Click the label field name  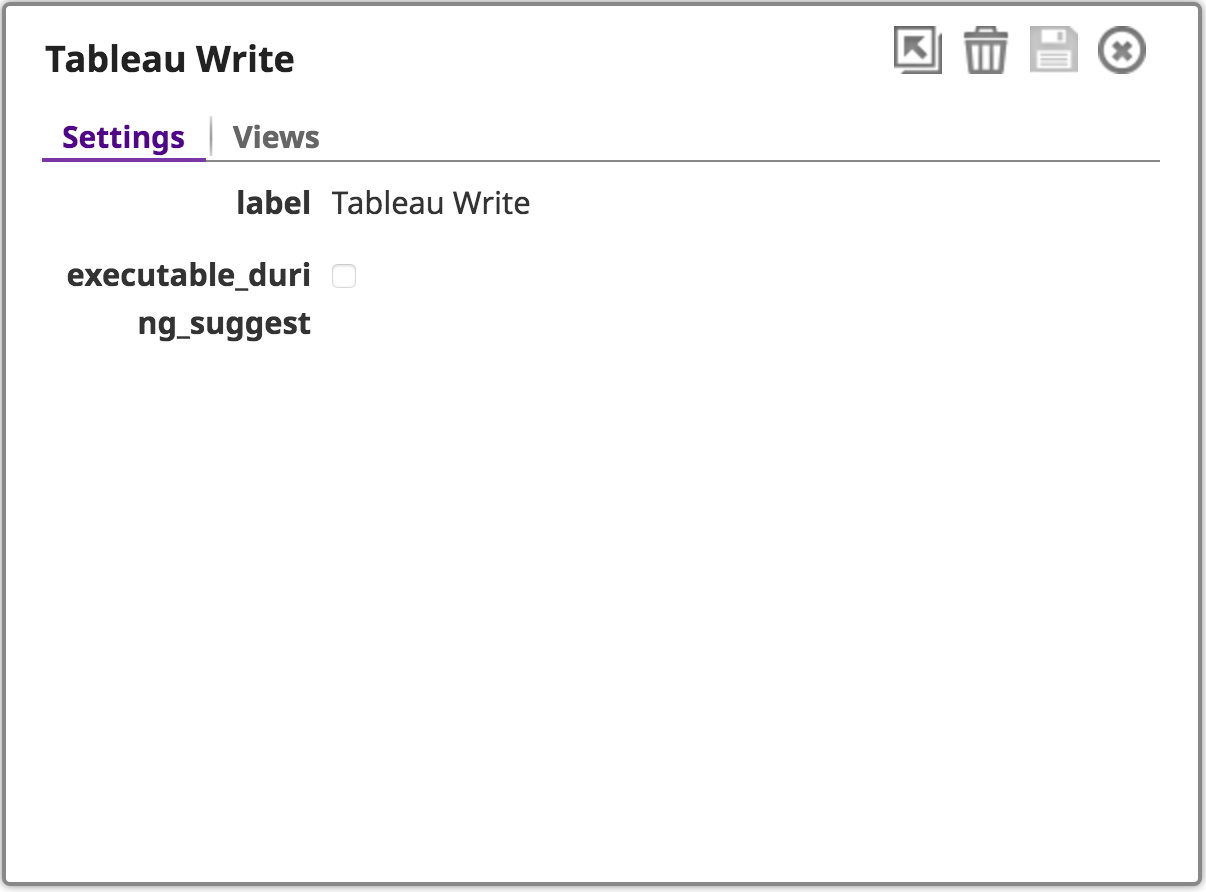[x=274, y=203]
